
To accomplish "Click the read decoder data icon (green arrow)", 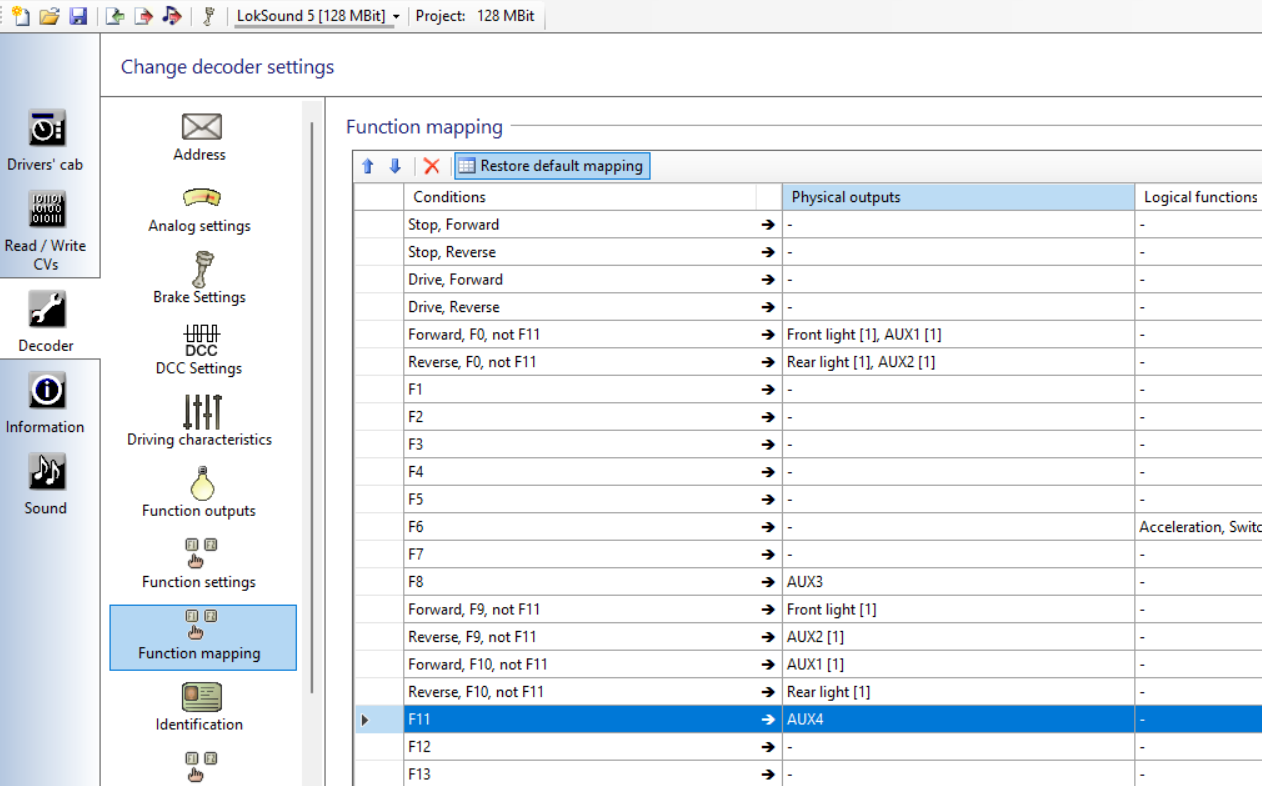I will click(x=116, y=16).
